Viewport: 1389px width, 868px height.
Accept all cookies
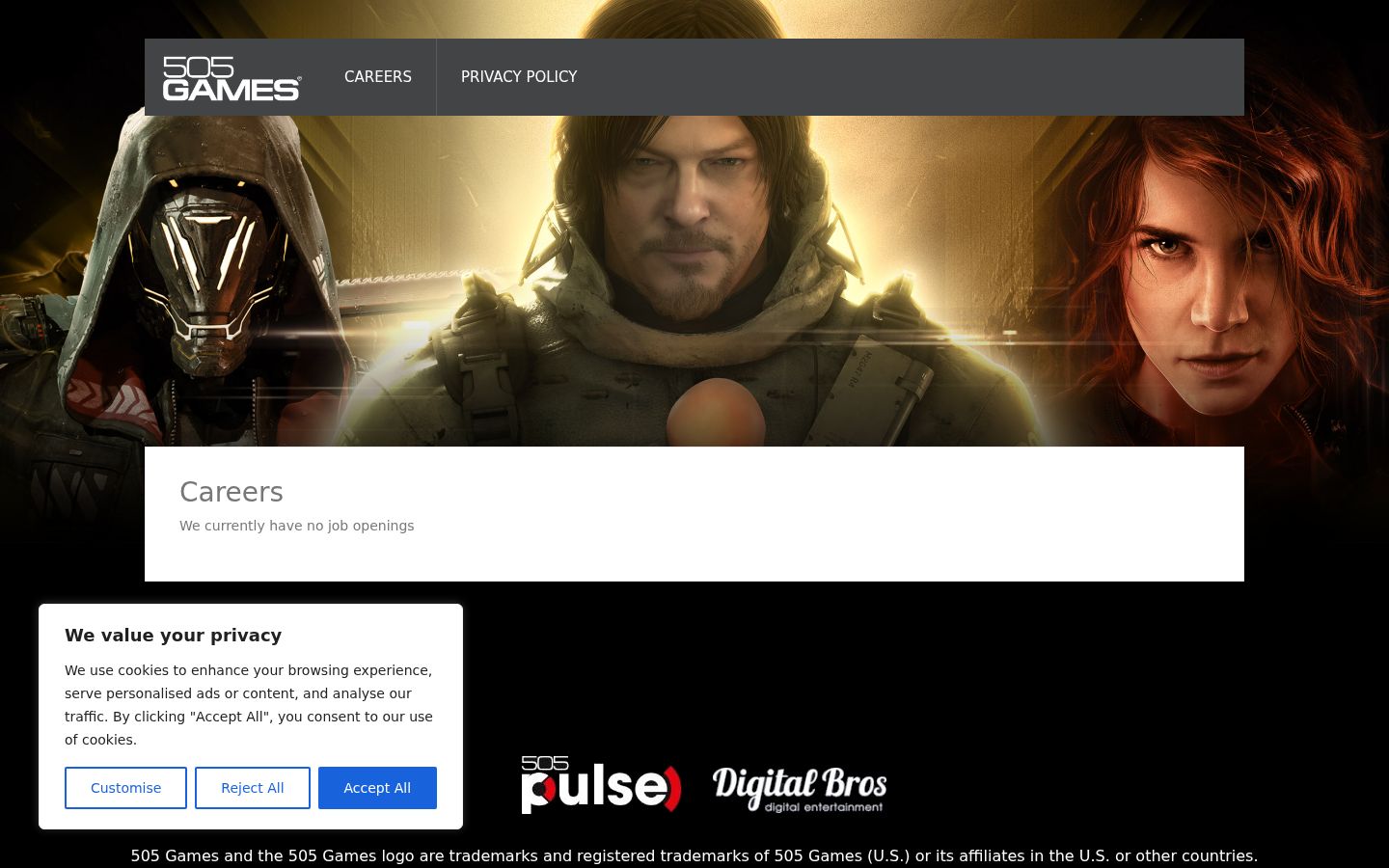coord(377,788)
